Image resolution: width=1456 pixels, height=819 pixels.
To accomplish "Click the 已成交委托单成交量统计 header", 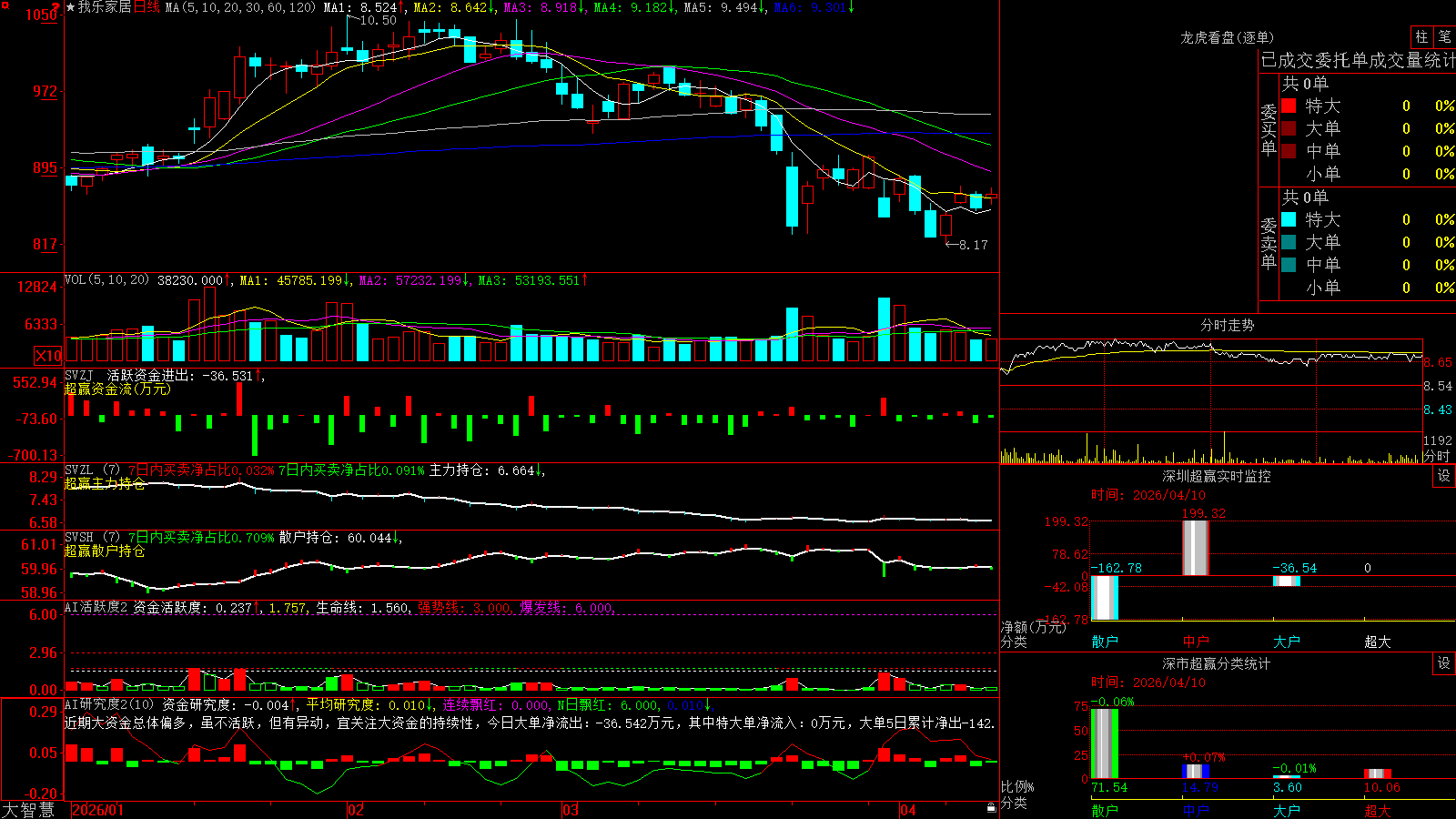I will (1358, 60).
